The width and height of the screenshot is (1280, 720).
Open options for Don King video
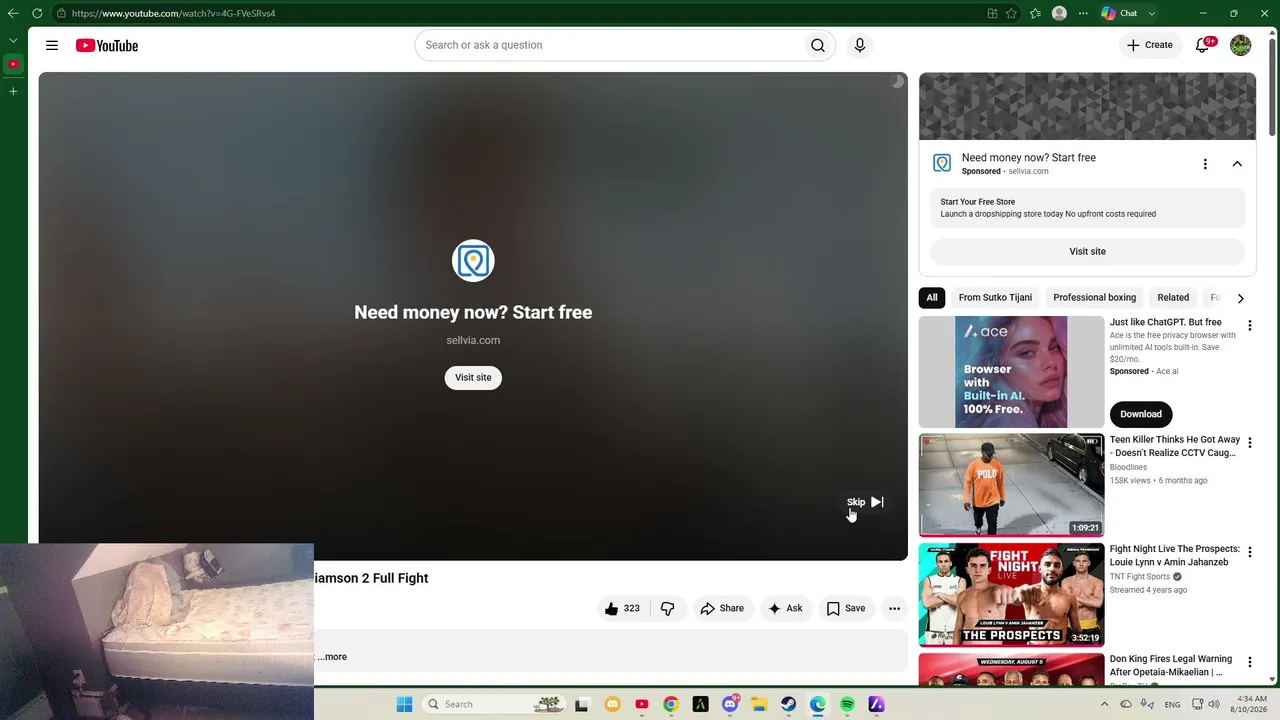click(1249, 662)
